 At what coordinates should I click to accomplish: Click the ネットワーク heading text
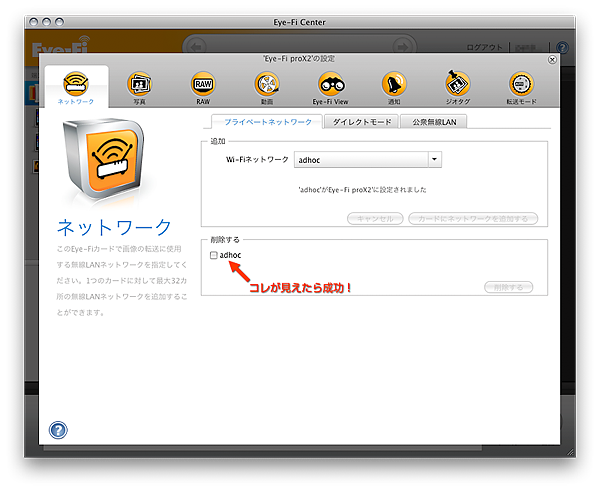click(114, 227)
